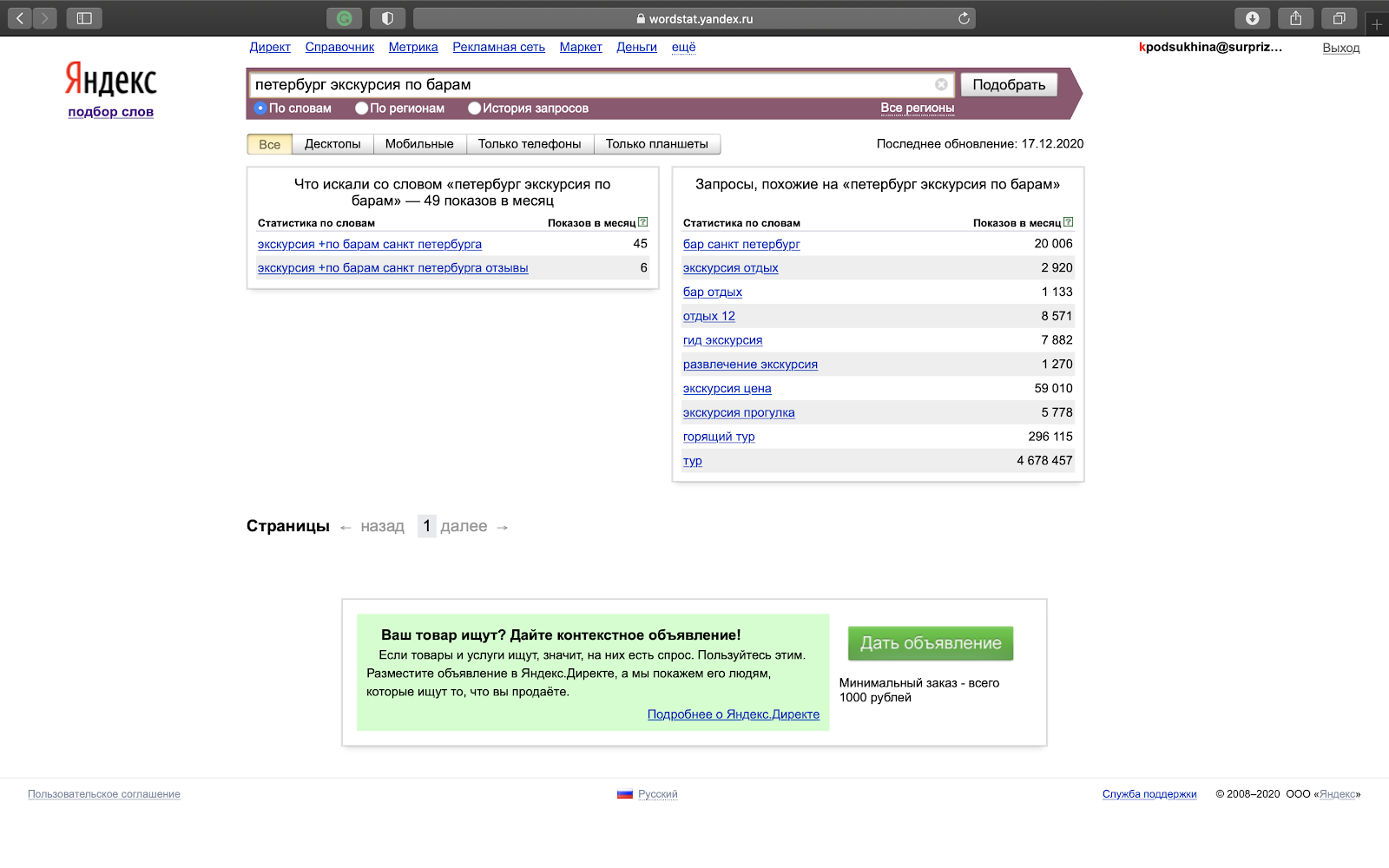Screen dimensions: 1389x868
Task: Open the 'экскурсия цена' similar query
Action: (x=727, y=388)
